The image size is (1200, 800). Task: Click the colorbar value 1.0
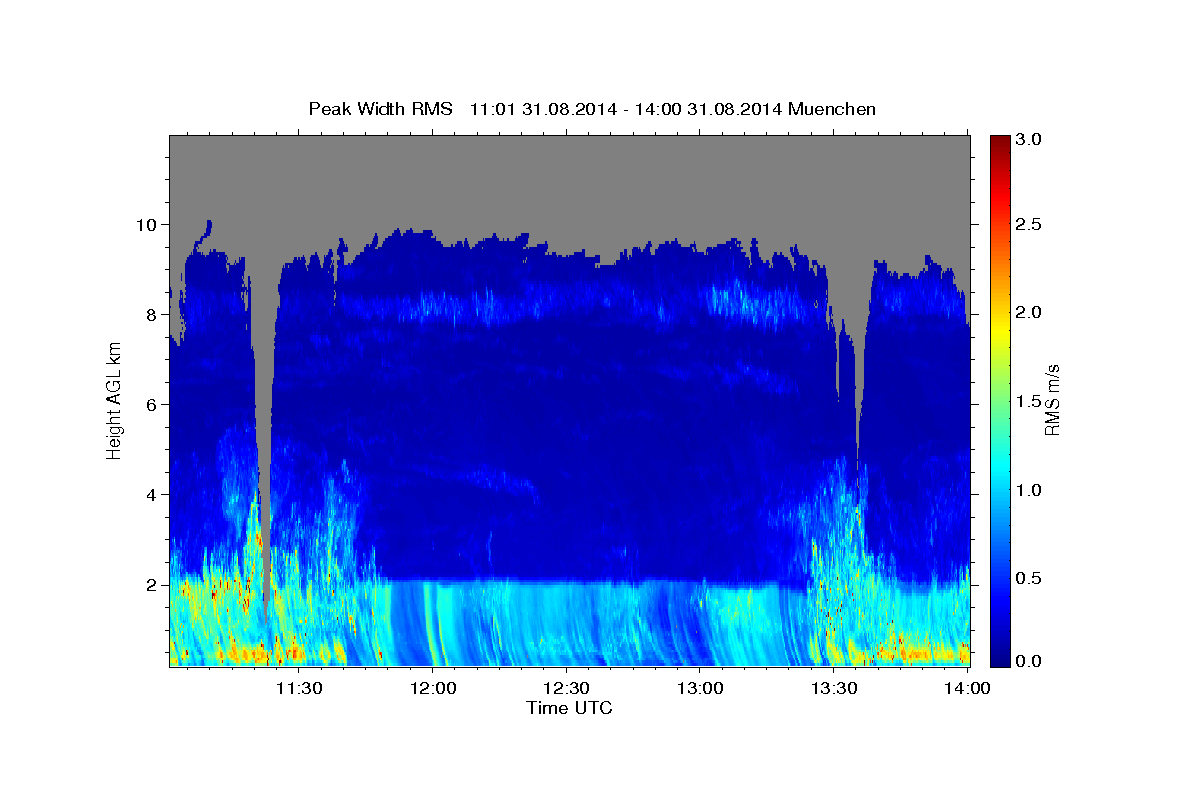point(1030,490)
